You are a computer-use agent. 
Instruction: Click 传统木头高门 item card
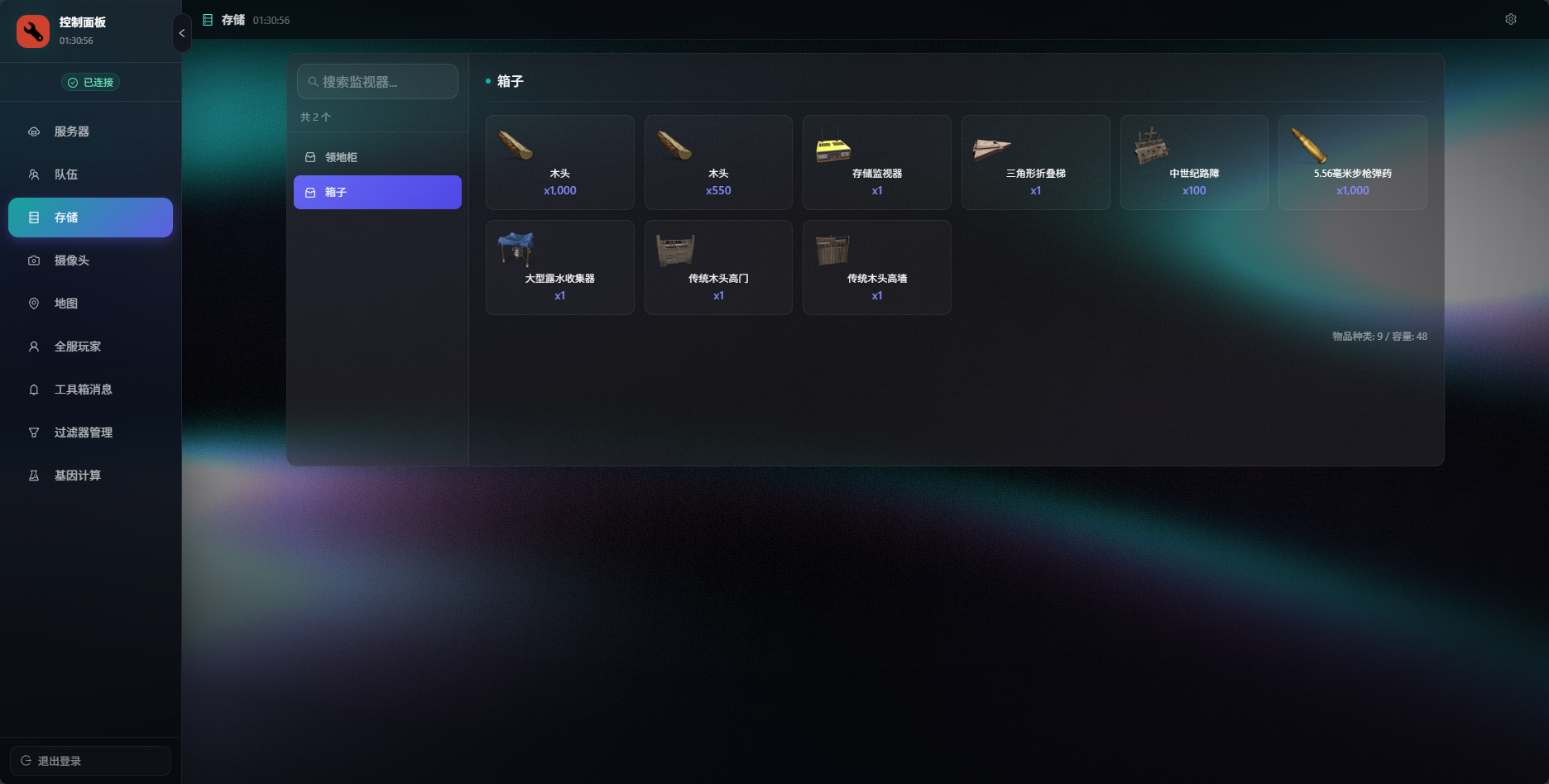click(x=718, y=267)
